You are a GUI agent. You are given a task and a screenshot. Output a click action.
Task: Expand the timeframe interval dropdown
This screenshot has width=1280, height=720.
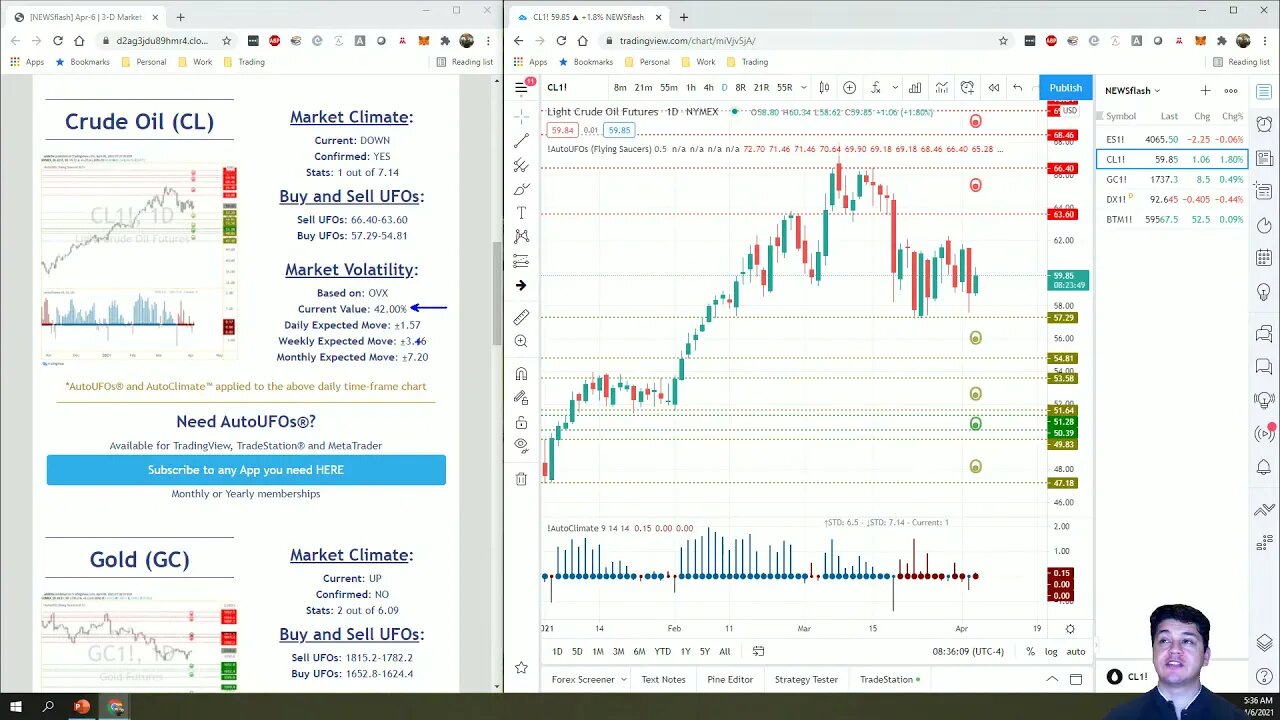(803, 88)
